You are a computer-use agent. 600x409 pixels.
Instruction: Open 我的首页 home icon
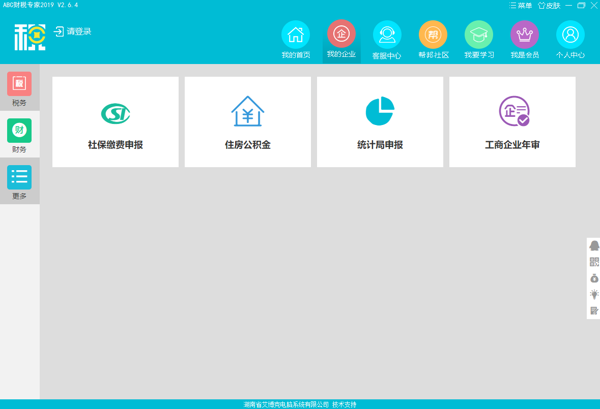(x=295, y=36)
